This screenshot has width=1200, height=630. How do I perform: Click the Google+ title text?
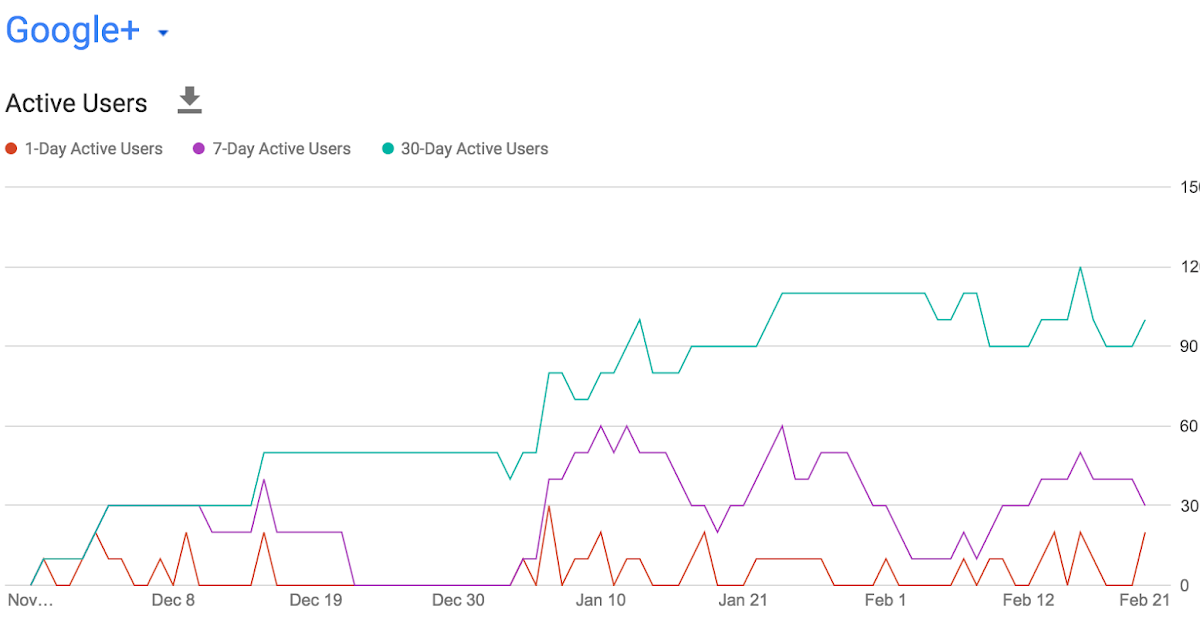[x=73, y=31]
